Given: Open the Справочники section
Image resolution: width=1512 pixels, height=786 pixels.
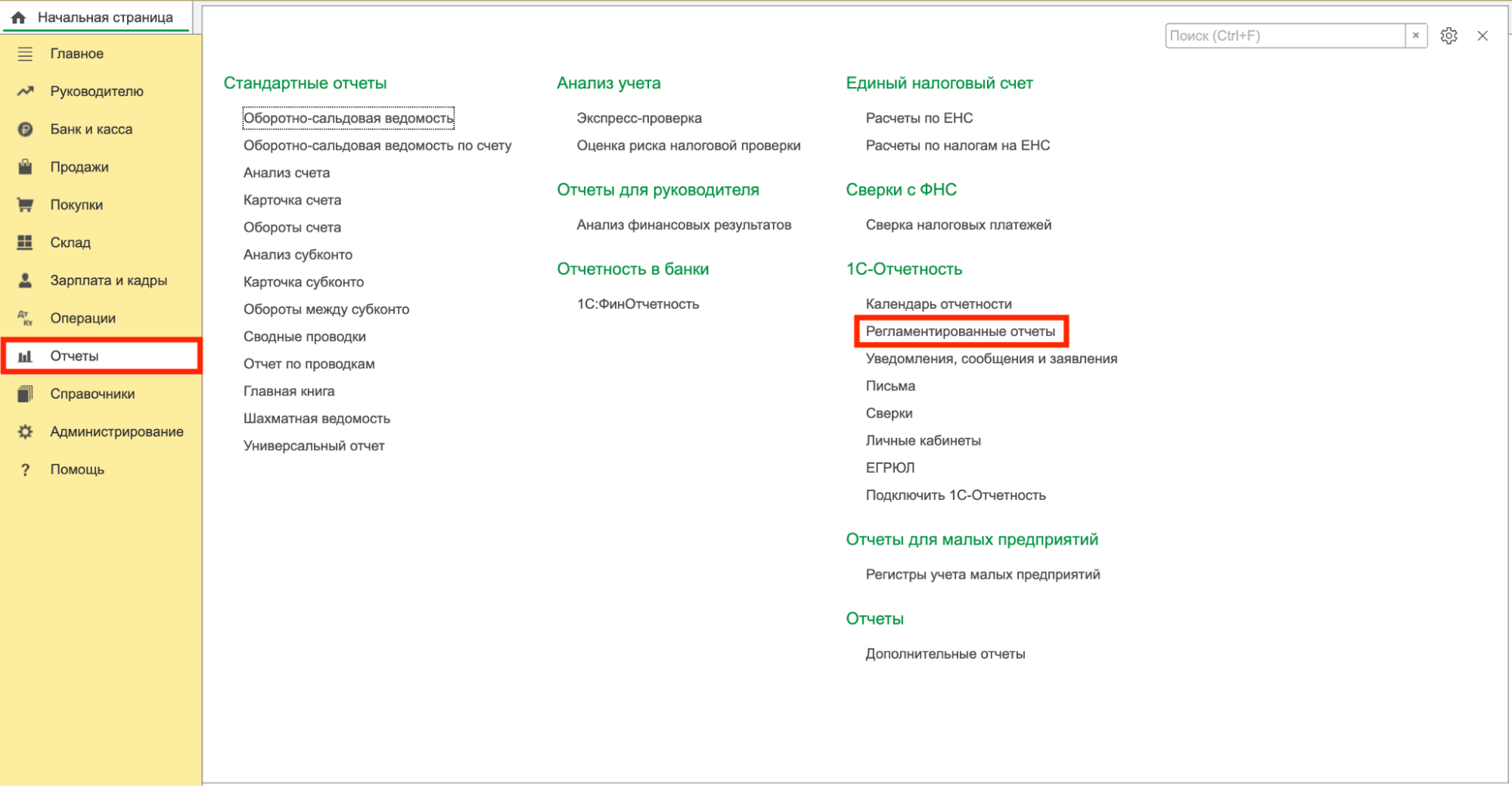Looking at the screenshot, I should point(93,394).
